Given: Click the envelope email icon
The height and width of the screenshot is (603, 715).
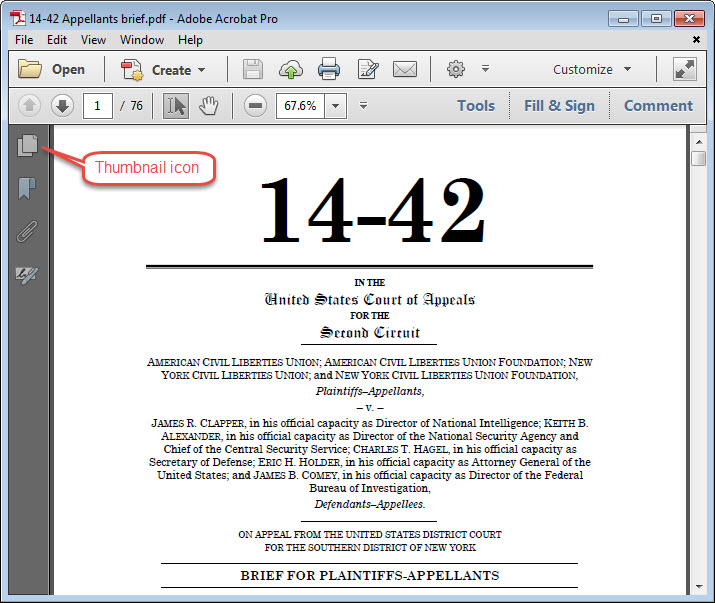Looking at the screenshot, I should pyautogui.click(x=405, y=69).
